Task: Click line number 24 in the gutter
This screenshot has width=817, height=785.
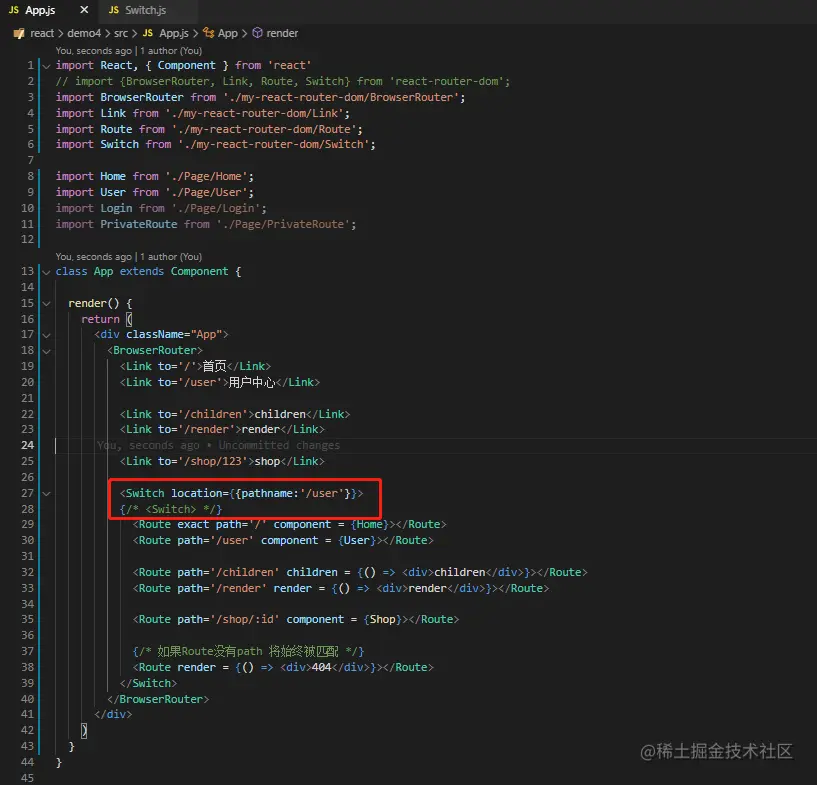Action: click(28, 445)
